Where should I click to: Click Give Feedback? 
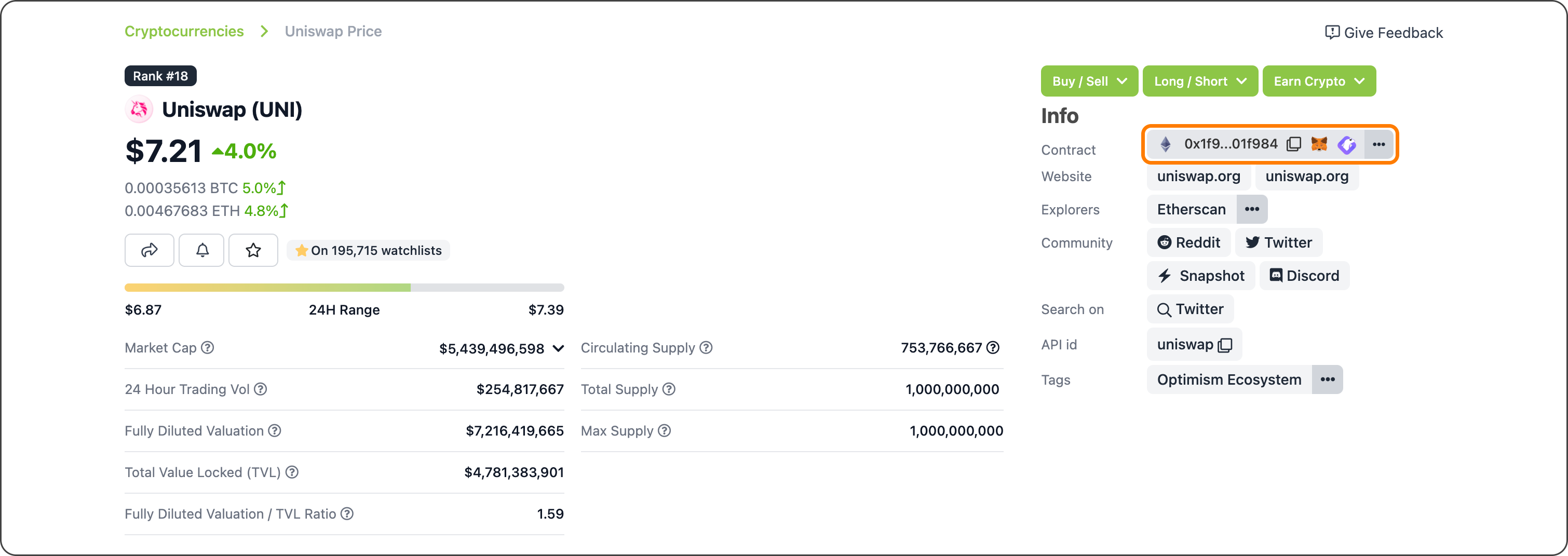click(1384, 33)
